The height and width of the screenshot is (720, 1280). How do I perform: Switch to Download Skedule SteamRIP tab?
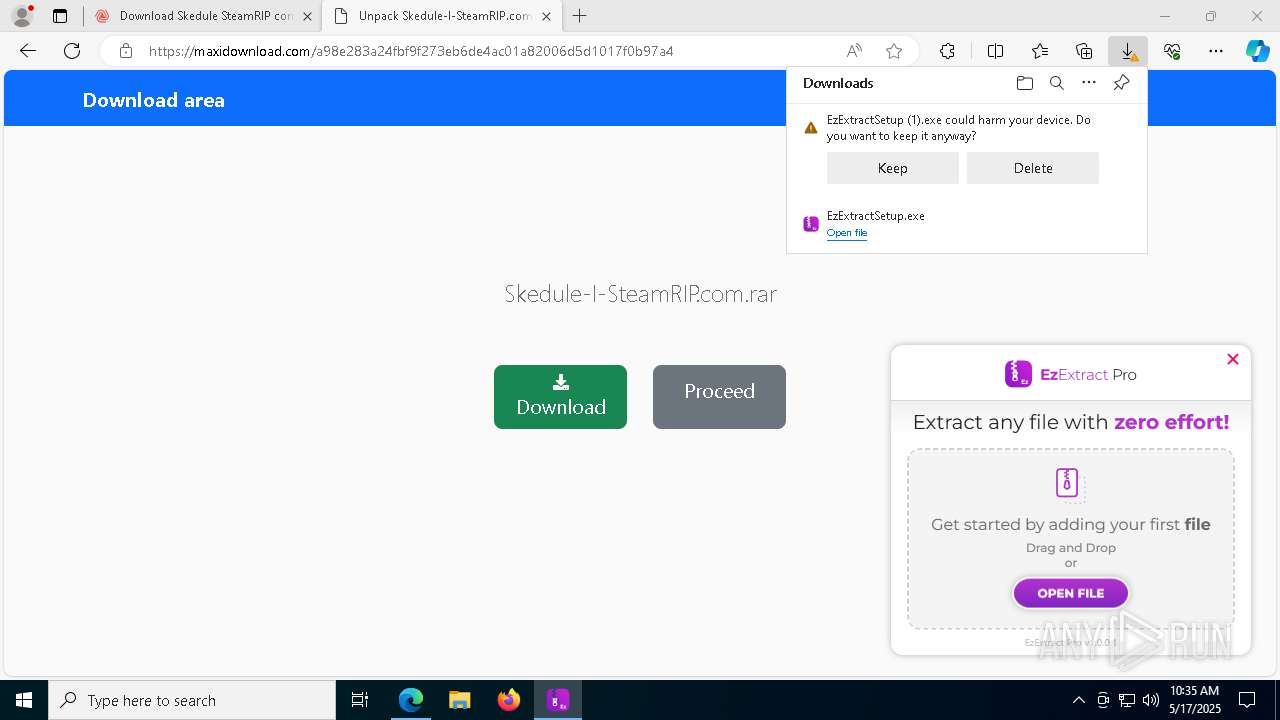pos(201,16)
